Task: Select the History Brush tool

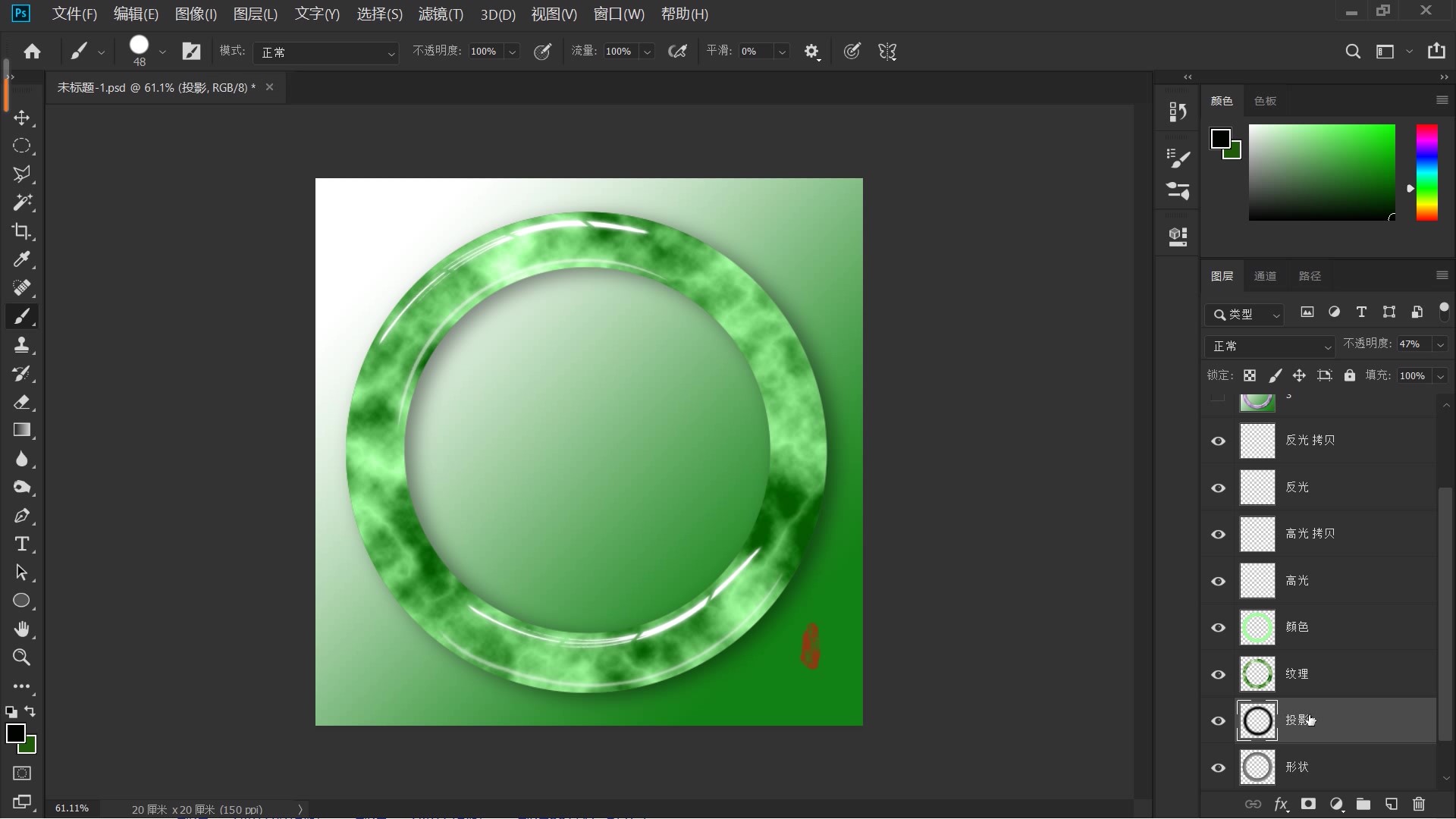Action: tap(22, 374)
